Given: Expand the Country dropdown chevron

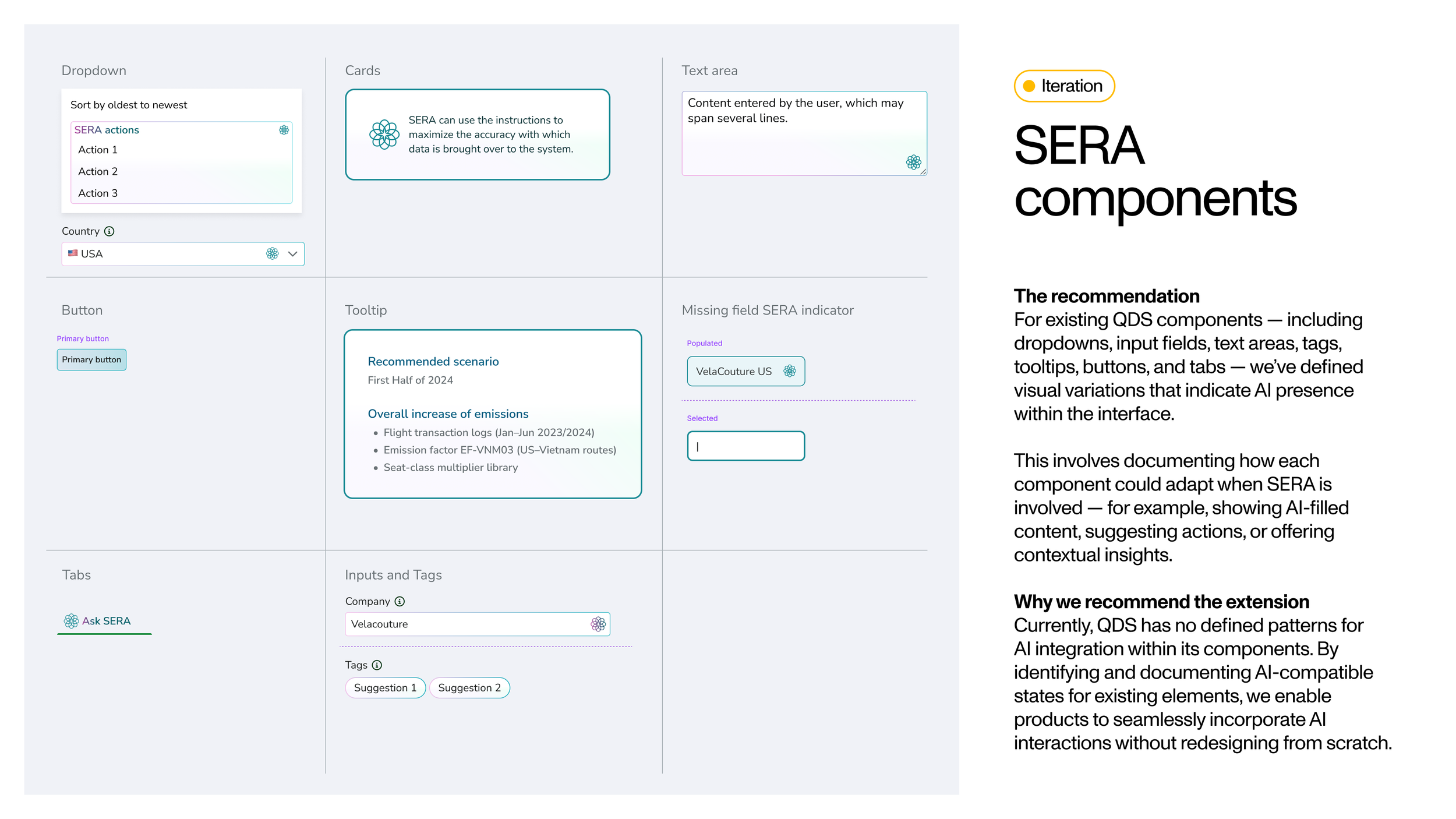Looking at the screenshot, I should pyautogui.click(x=292, y=254).
